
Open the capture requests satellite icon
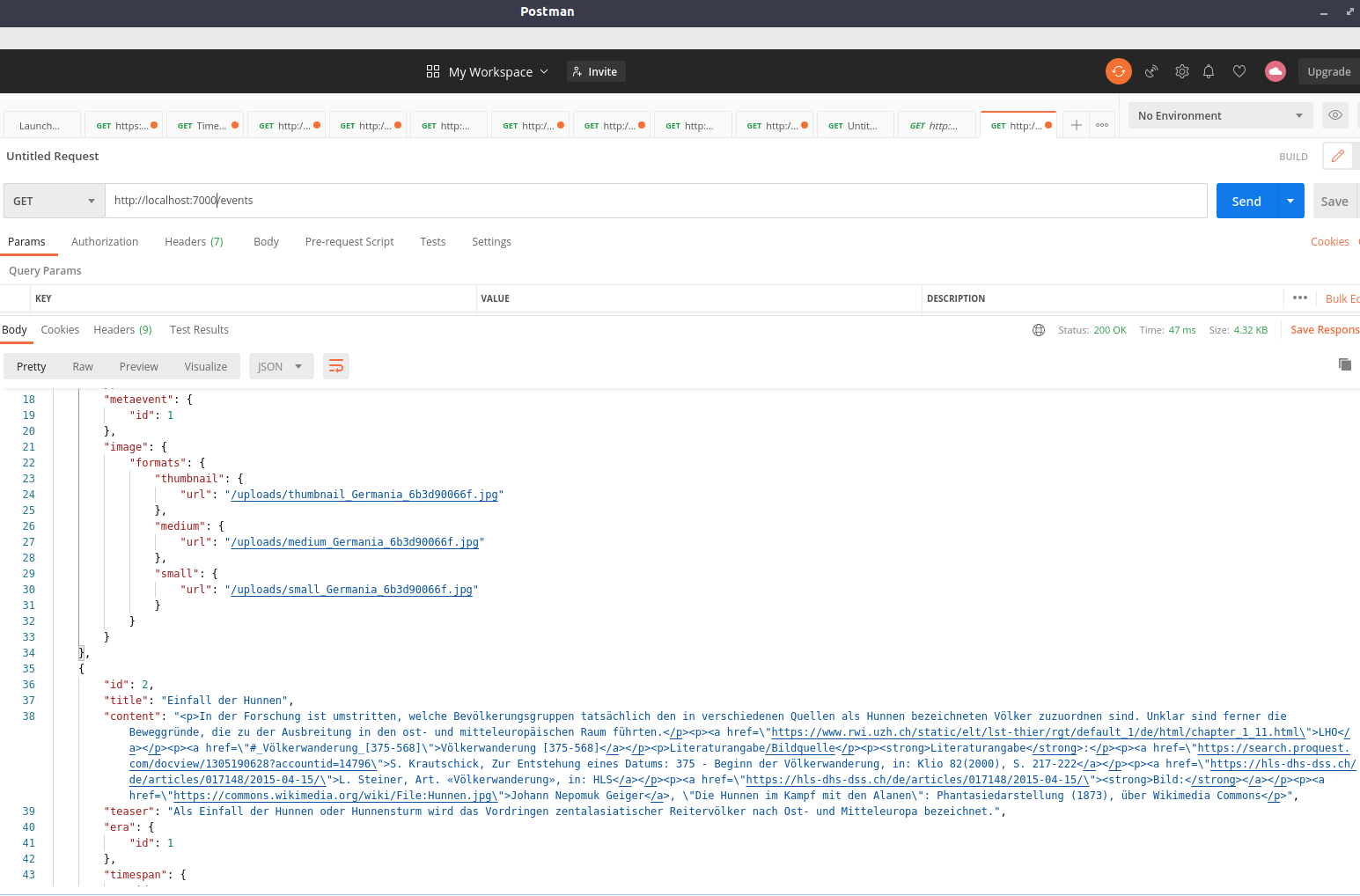[1151, 71]
